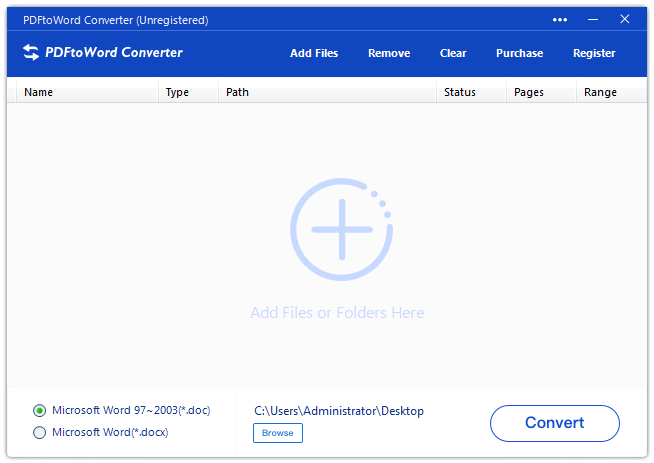
Task: Click the Status column header
Action: [x=472, y=92]
